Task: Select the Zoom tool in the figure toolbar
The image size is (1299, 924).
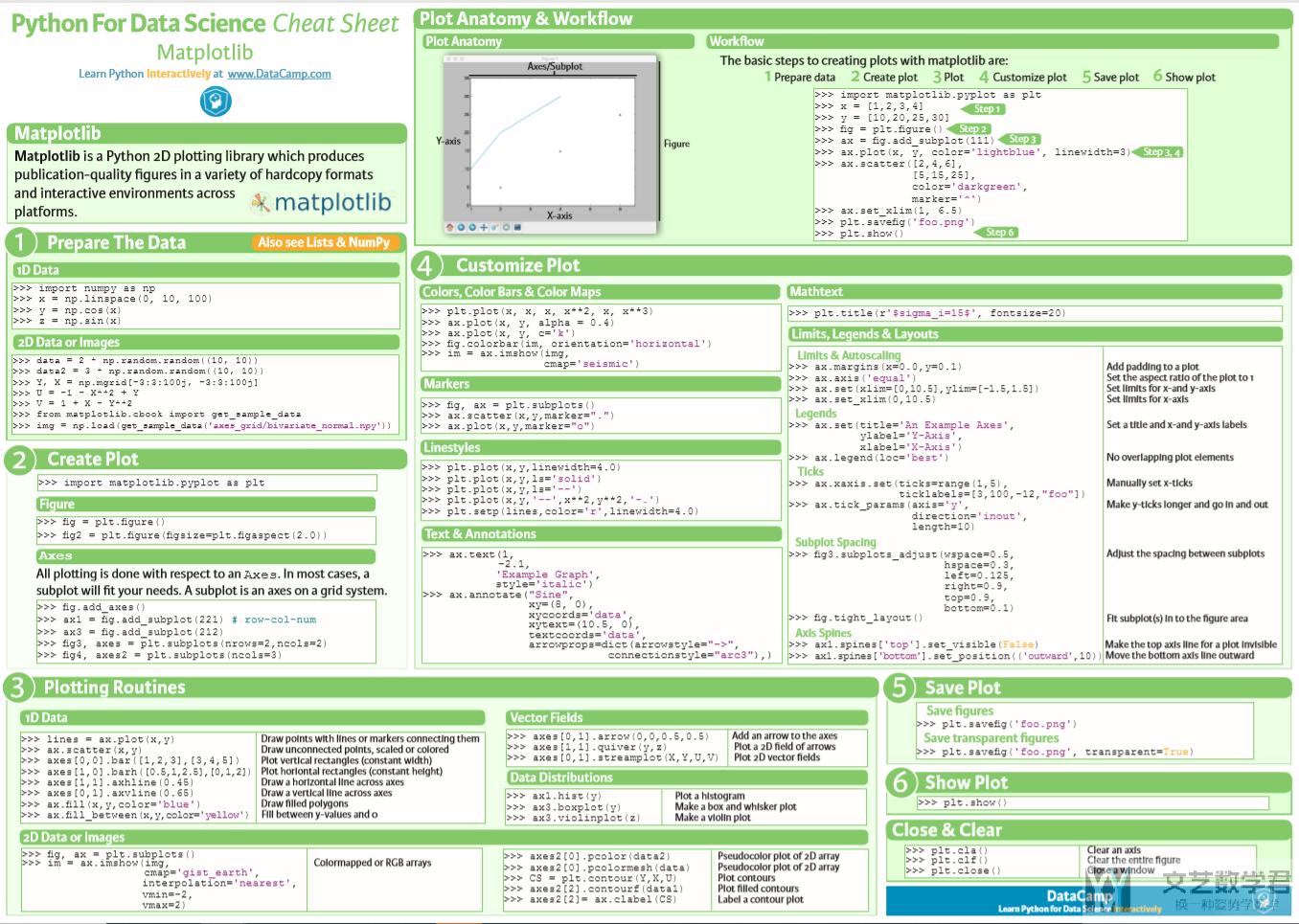Action: point(494,227)
